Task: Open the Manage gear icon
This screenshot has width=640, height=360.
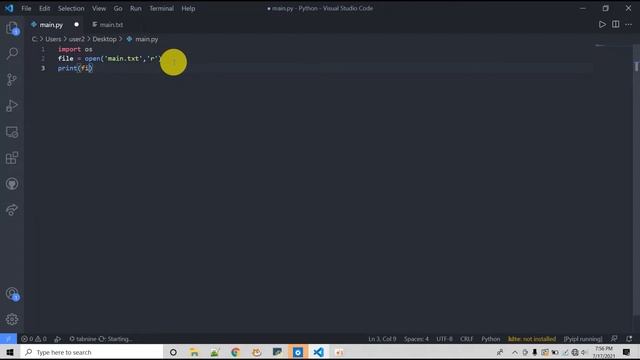Action: point(12,319)
